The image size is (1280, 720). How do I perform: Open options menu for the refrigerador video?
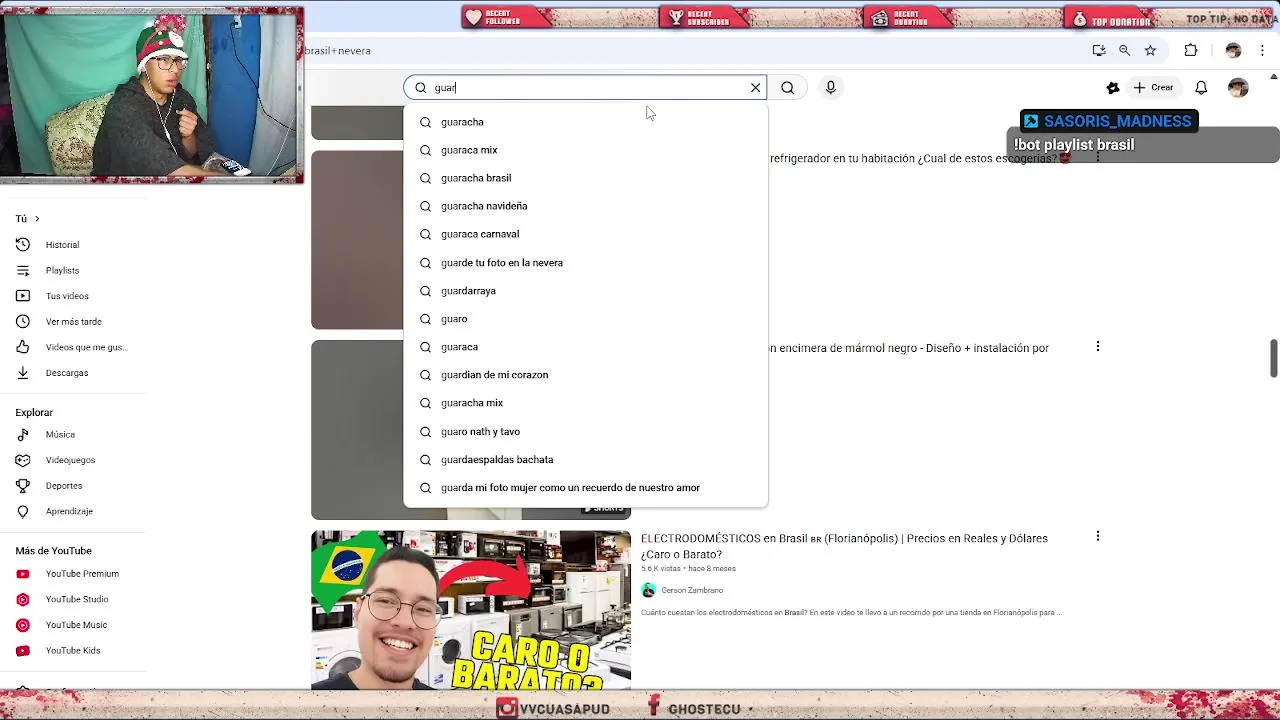point(1098,157)
